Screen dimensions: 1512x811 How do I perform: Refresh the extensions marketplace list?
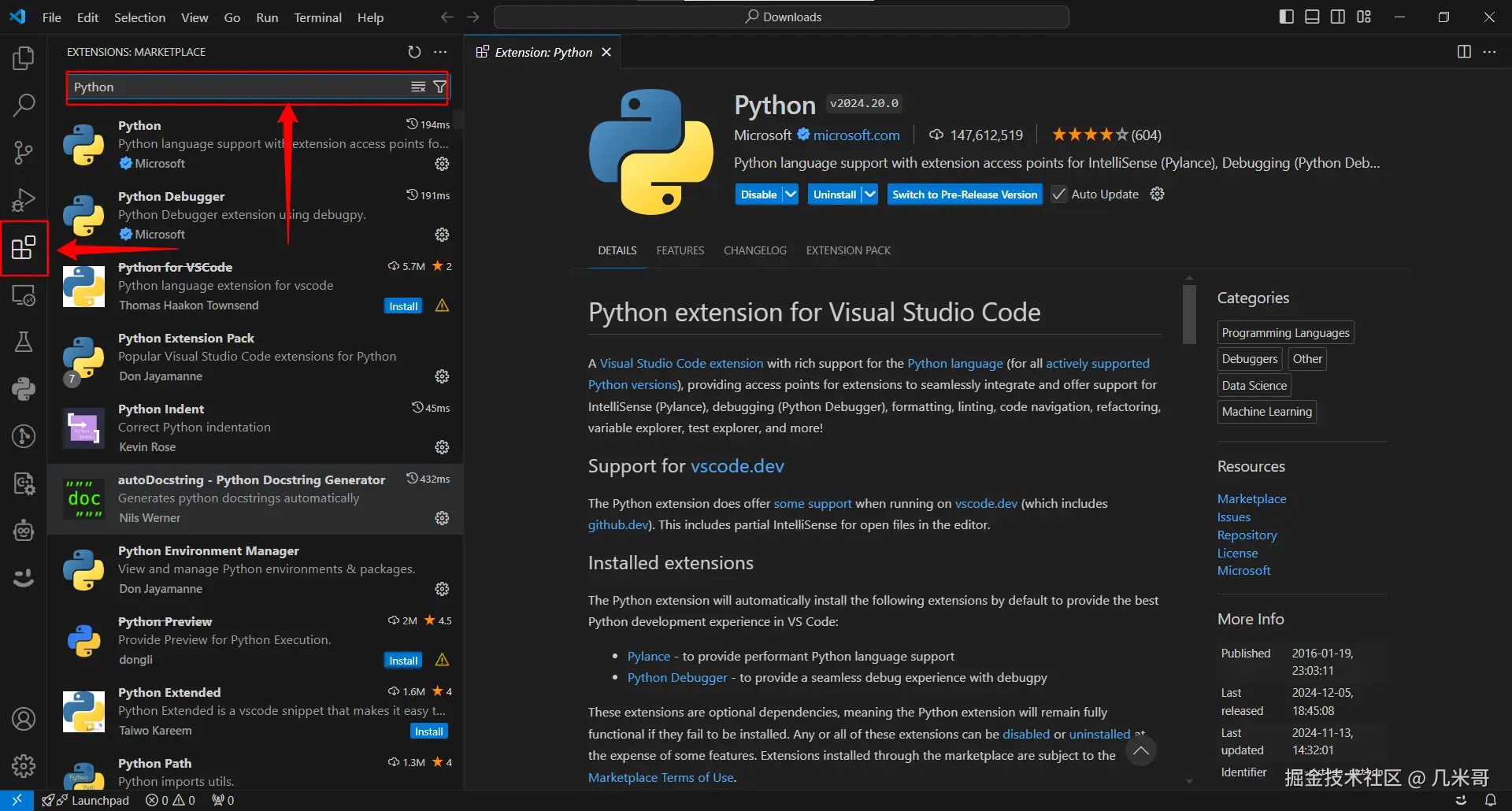point(414,52)
